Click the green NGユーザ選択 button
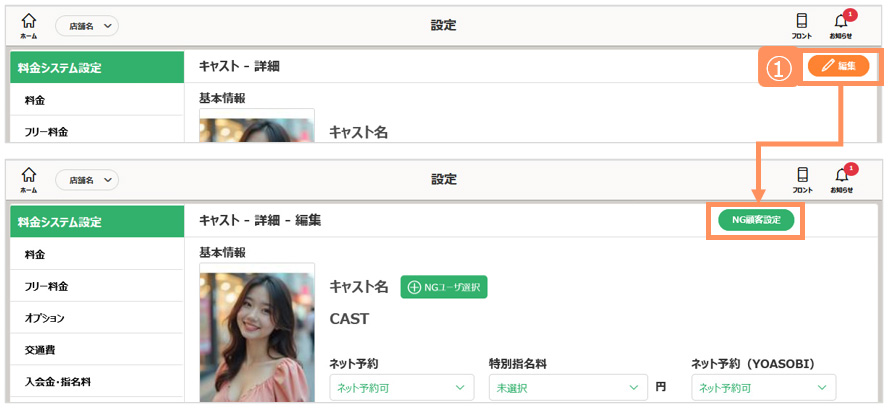The image size is (888, 408). (x=444, y=287)
